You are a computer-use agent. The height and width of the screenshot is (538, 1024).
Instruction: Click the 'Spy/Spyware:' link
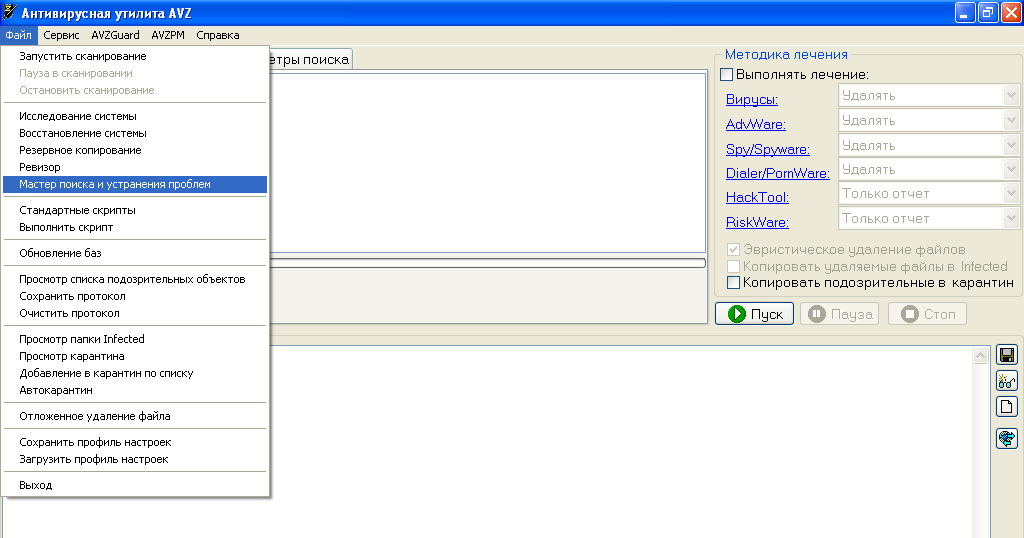767,150
